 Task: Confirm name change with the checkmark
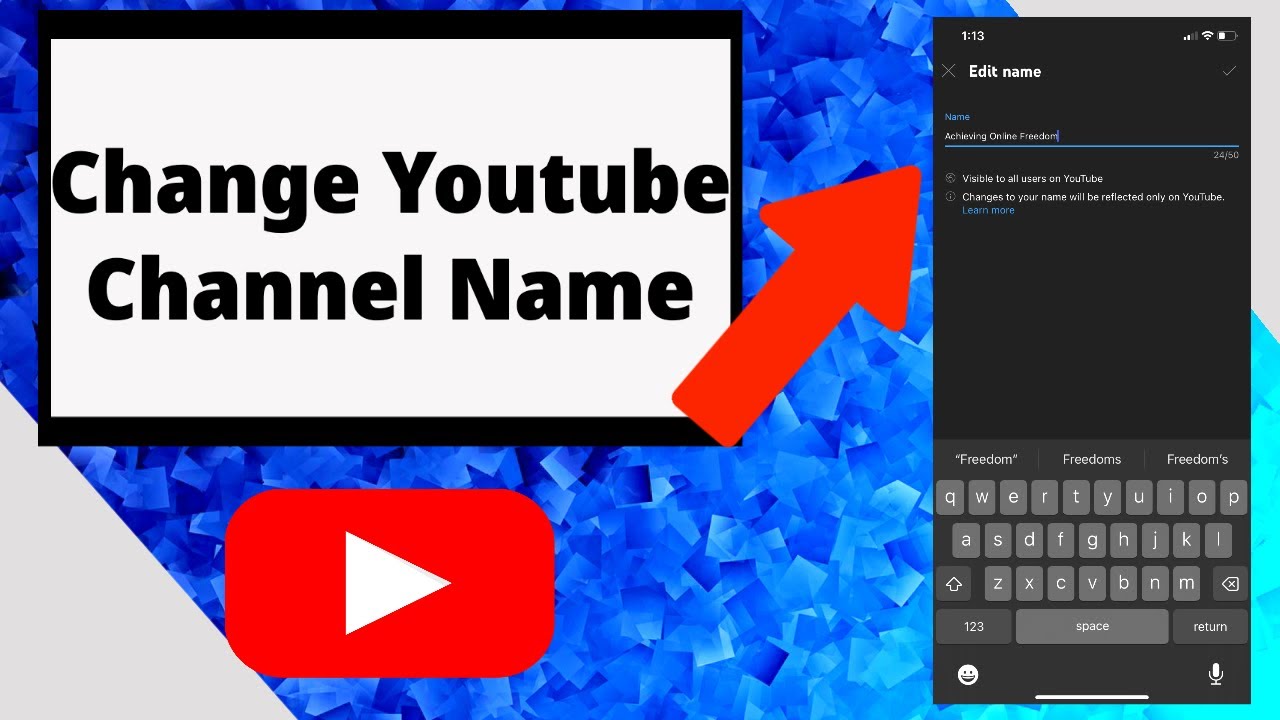click(x=1229, y=71)
